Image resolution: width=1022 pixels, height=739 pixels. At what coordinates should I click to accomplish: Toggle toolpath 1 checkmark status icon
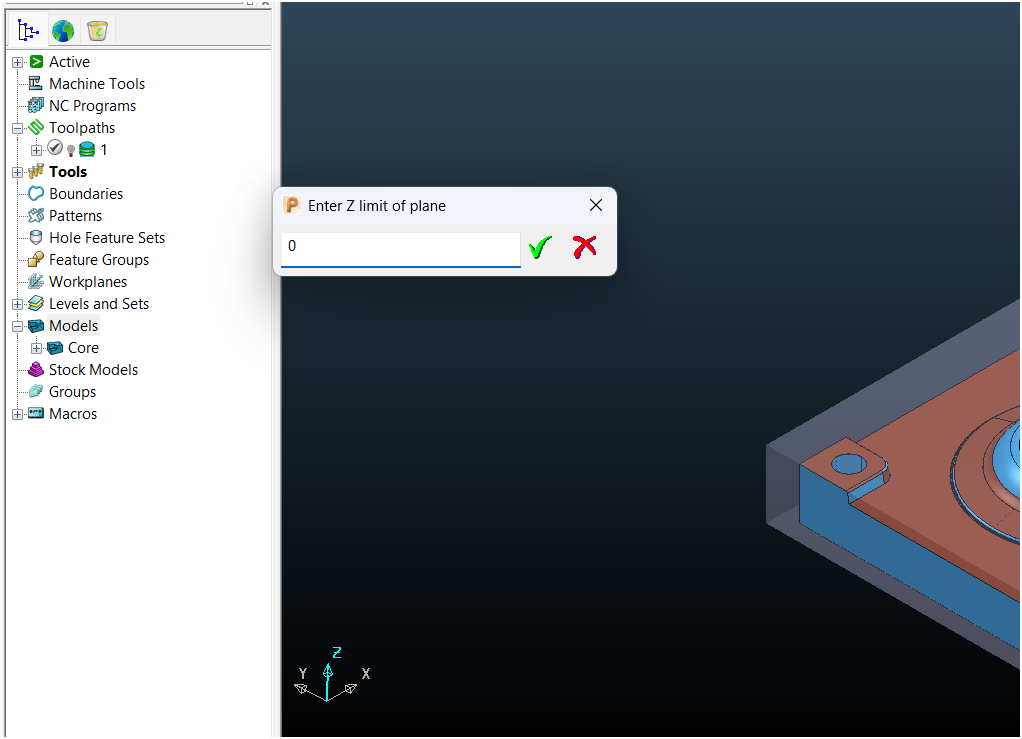(x=55, y=148)
